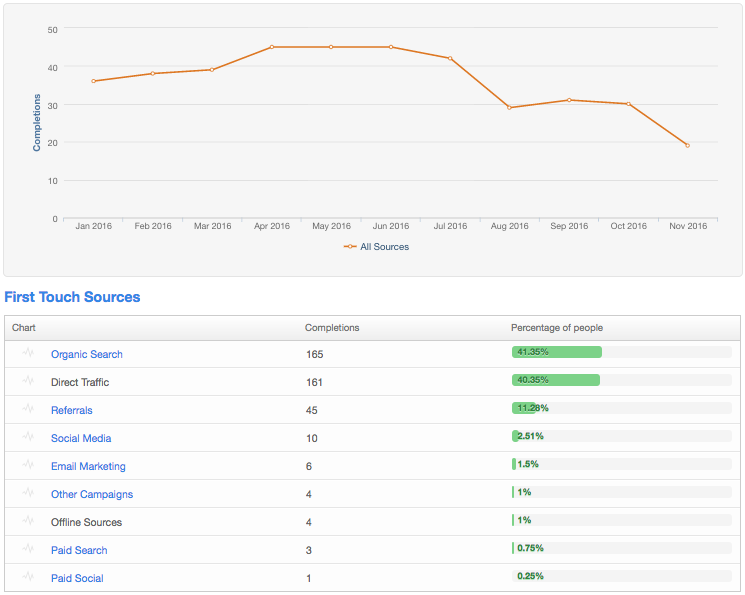Click the Apr 2016 data point on line
The height and width of the screenshot is (595, 745).
271,47
